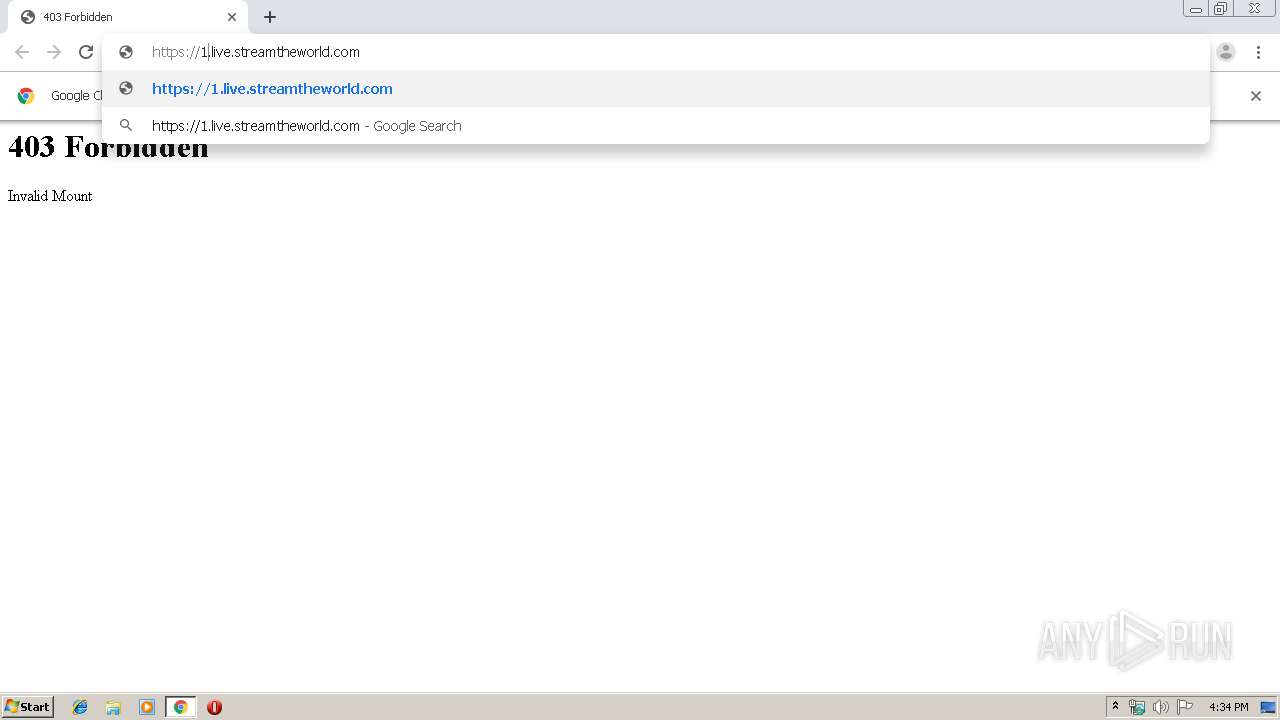The height and width of the screenshot is (720, 1280).
Task: Dismiss the Google Chrome info bar
Action: [1256, 96]
